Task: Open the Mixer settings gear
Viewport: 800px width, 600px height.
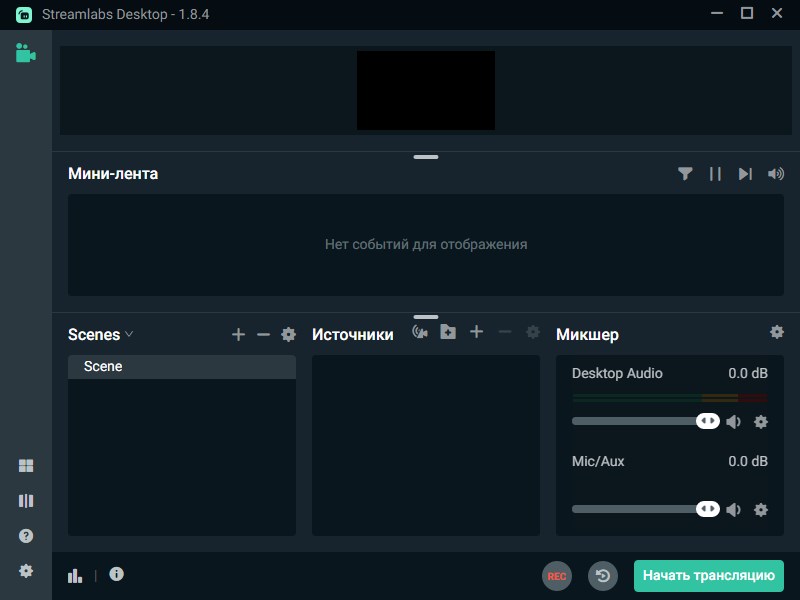Action: [x=778, y=333]
